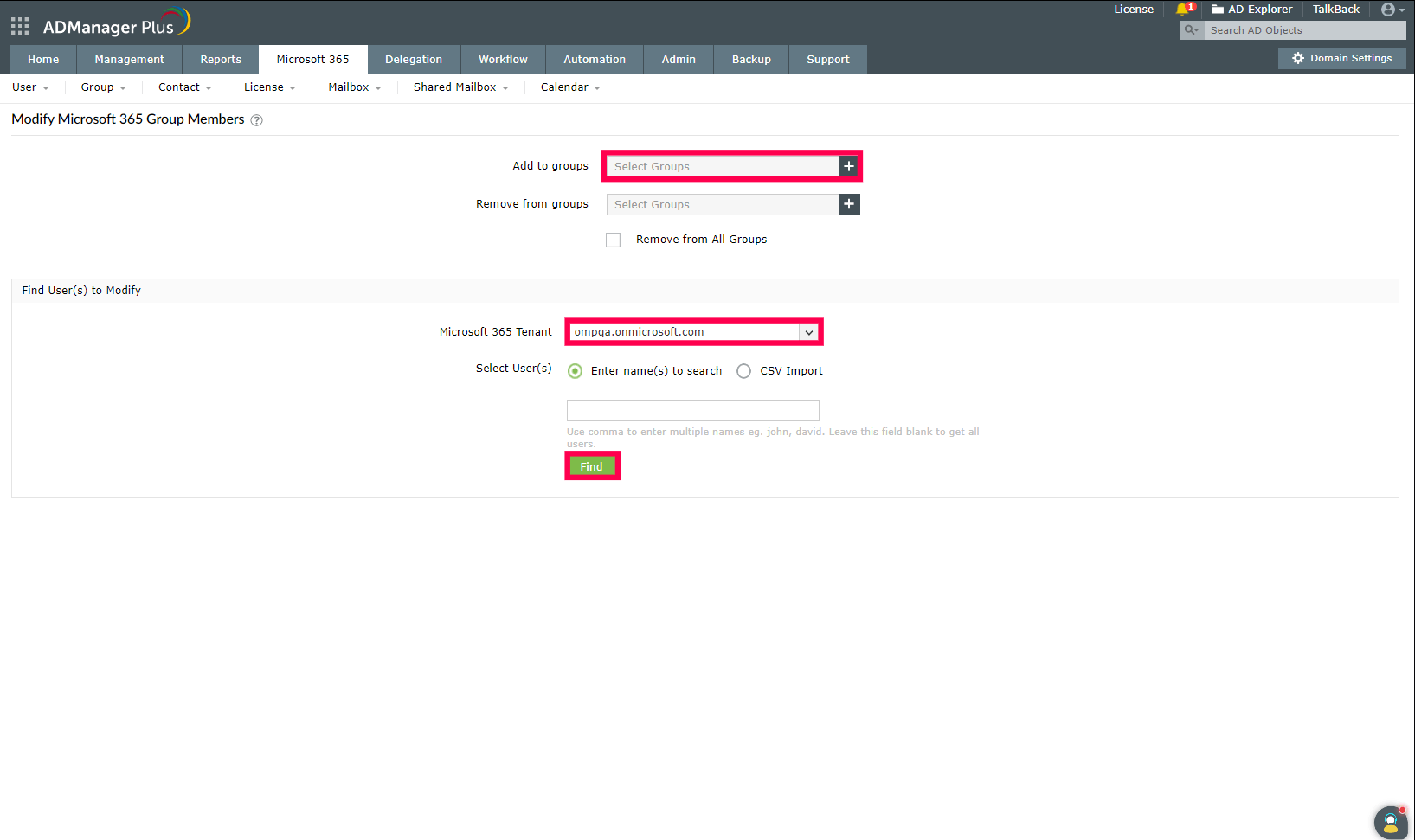Image resolution: width=1415 pixels, height=840 pixels.
Task: Open the Support tab
Action: [828, 60]
